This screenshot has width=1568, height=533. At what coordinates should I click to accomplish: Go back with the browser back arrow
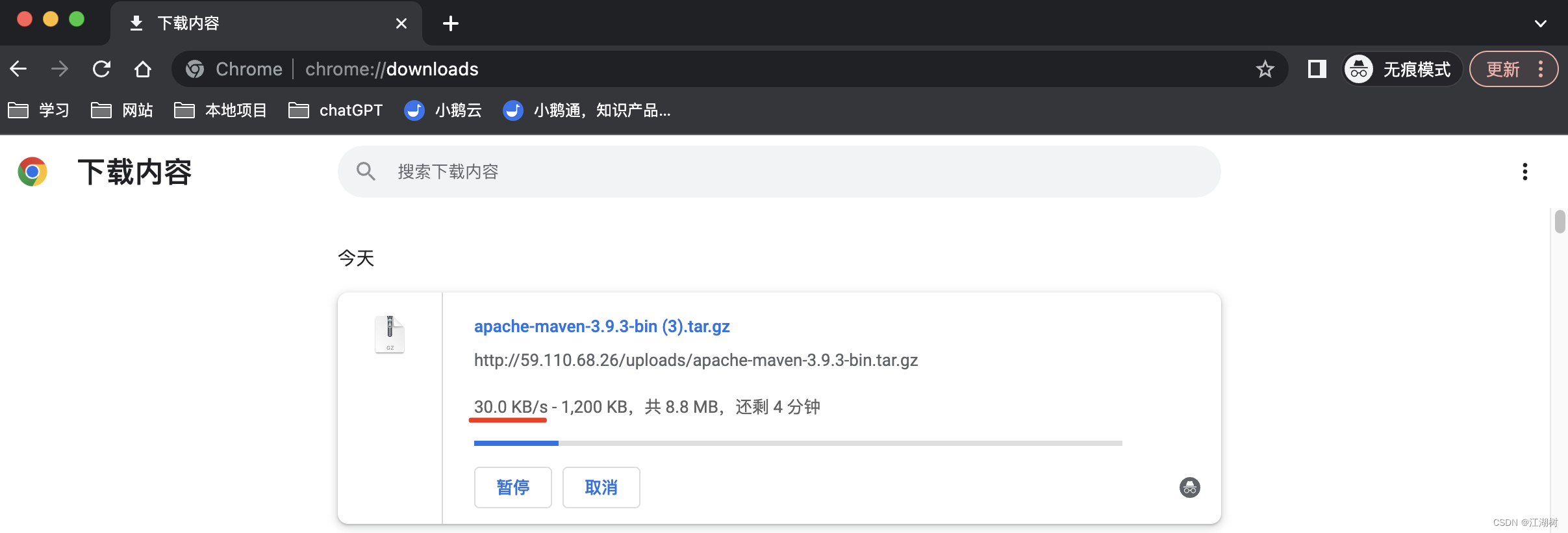pos(19,69)
